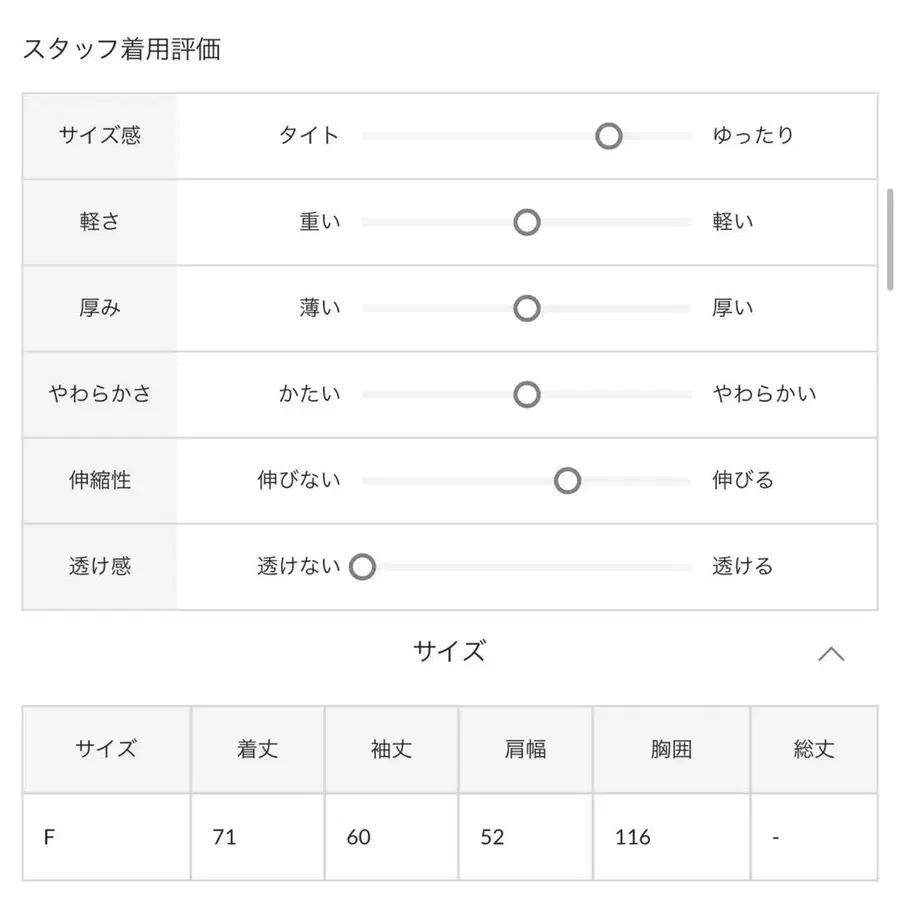Click the 着丈 column header
Screen dimensions: 900x900
click(257, 750)
